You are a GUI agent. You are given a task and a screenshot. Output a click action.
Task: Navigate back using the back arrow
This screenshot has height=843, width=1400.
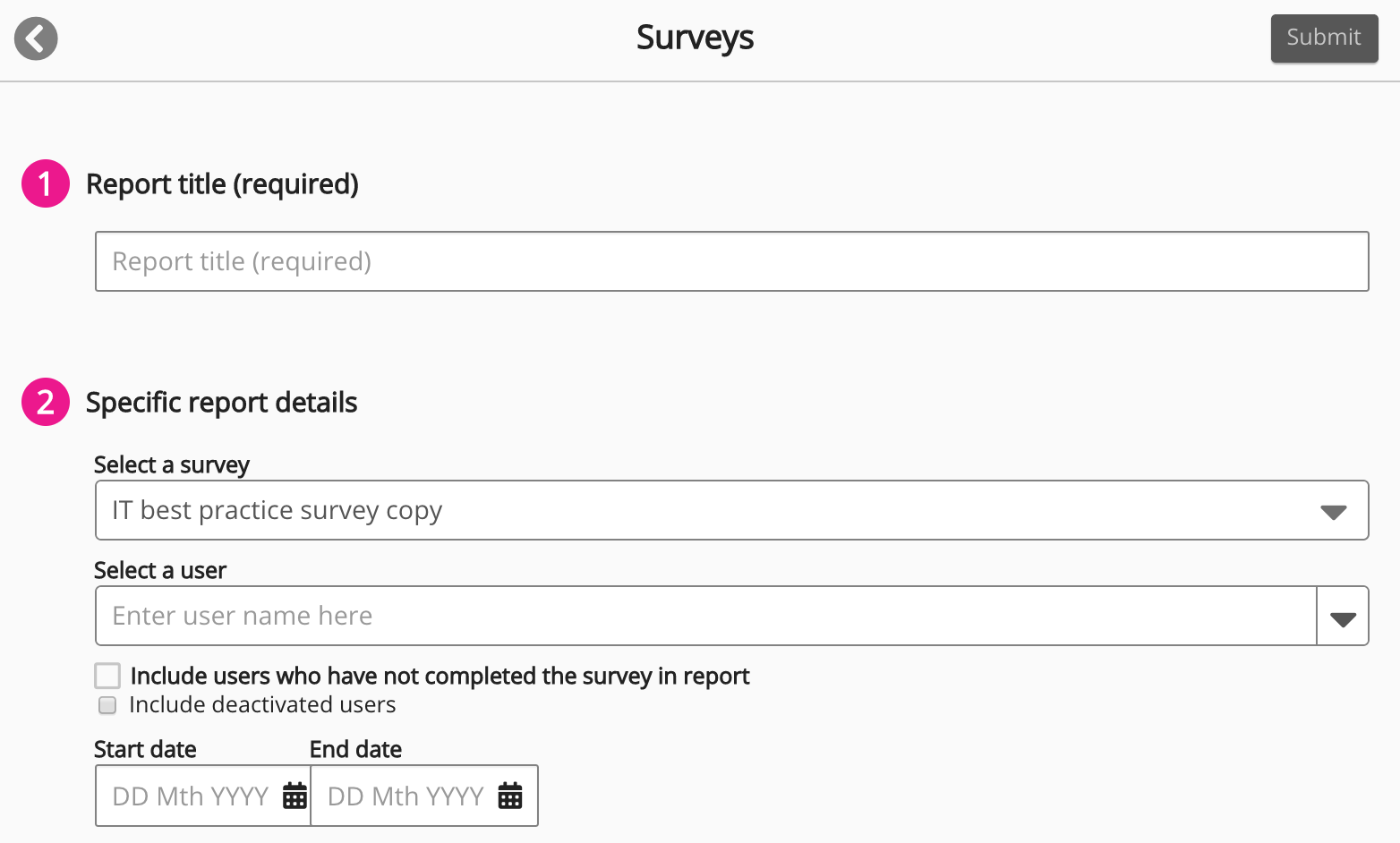[35, 38]
